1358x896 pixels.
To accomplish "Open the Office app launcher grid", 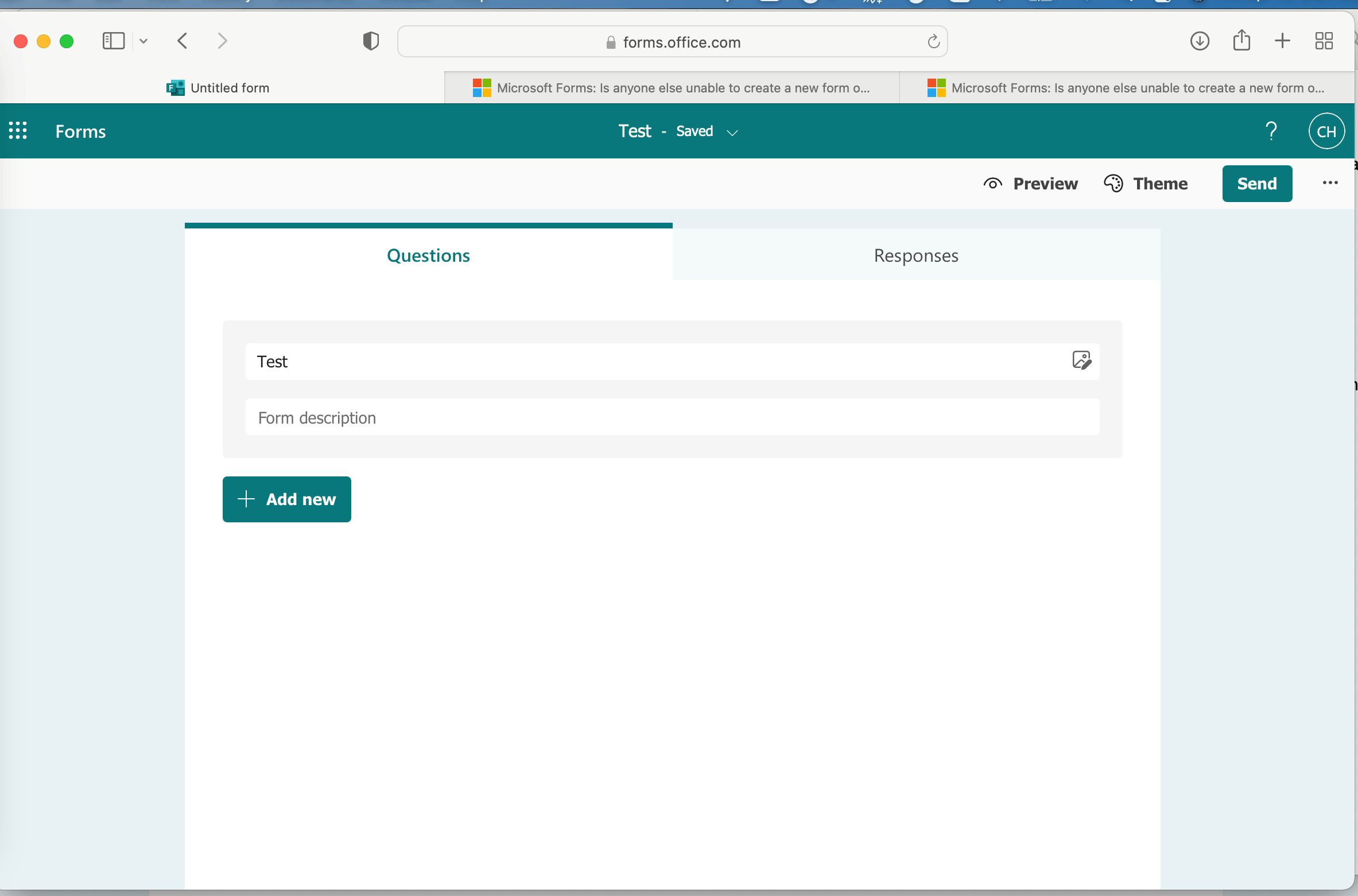I will (x=18, y=131).
